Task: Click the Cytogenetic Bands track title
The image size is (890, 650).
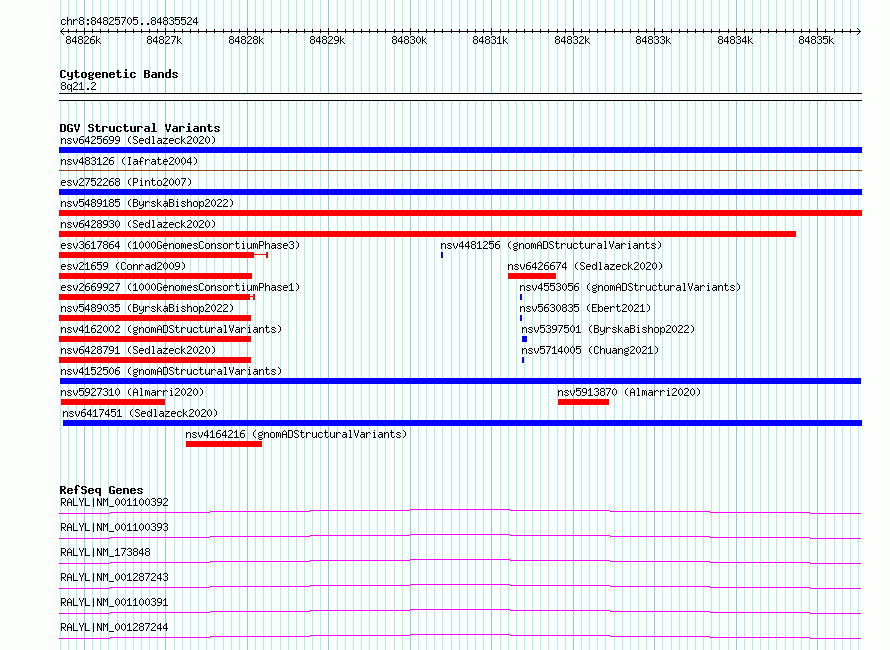Action: pos(119,74)
